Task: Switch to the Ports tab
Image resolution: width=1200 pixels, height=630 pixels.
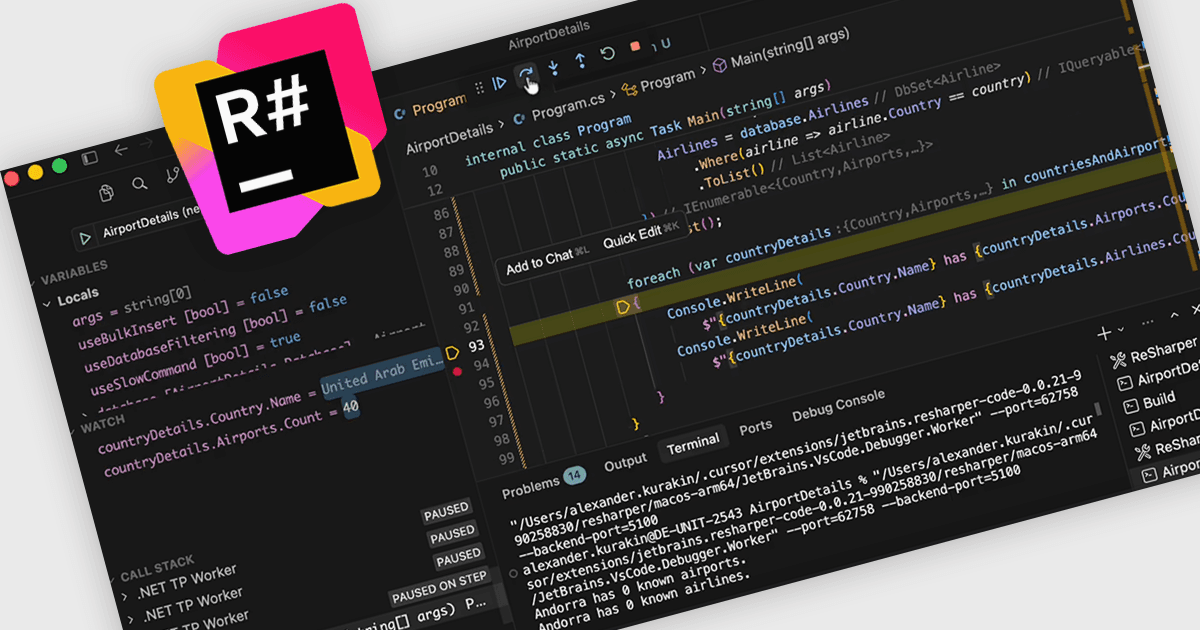Action: click(756, 427)
